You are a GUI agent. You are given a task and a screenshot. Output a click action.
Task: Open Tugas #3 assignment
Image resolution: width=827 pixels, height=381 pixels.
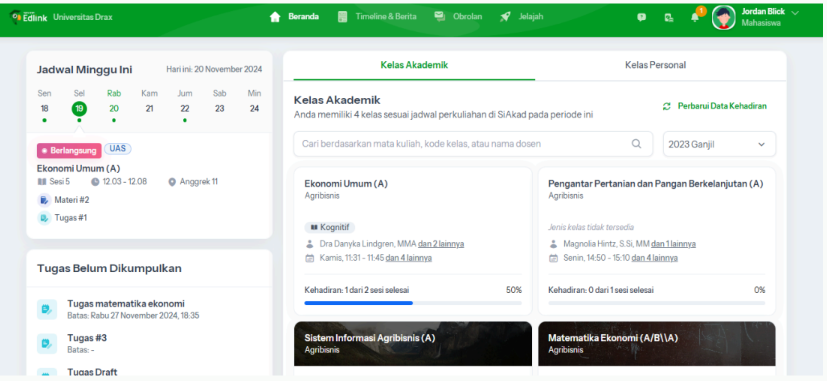click(x=87, y=338)
